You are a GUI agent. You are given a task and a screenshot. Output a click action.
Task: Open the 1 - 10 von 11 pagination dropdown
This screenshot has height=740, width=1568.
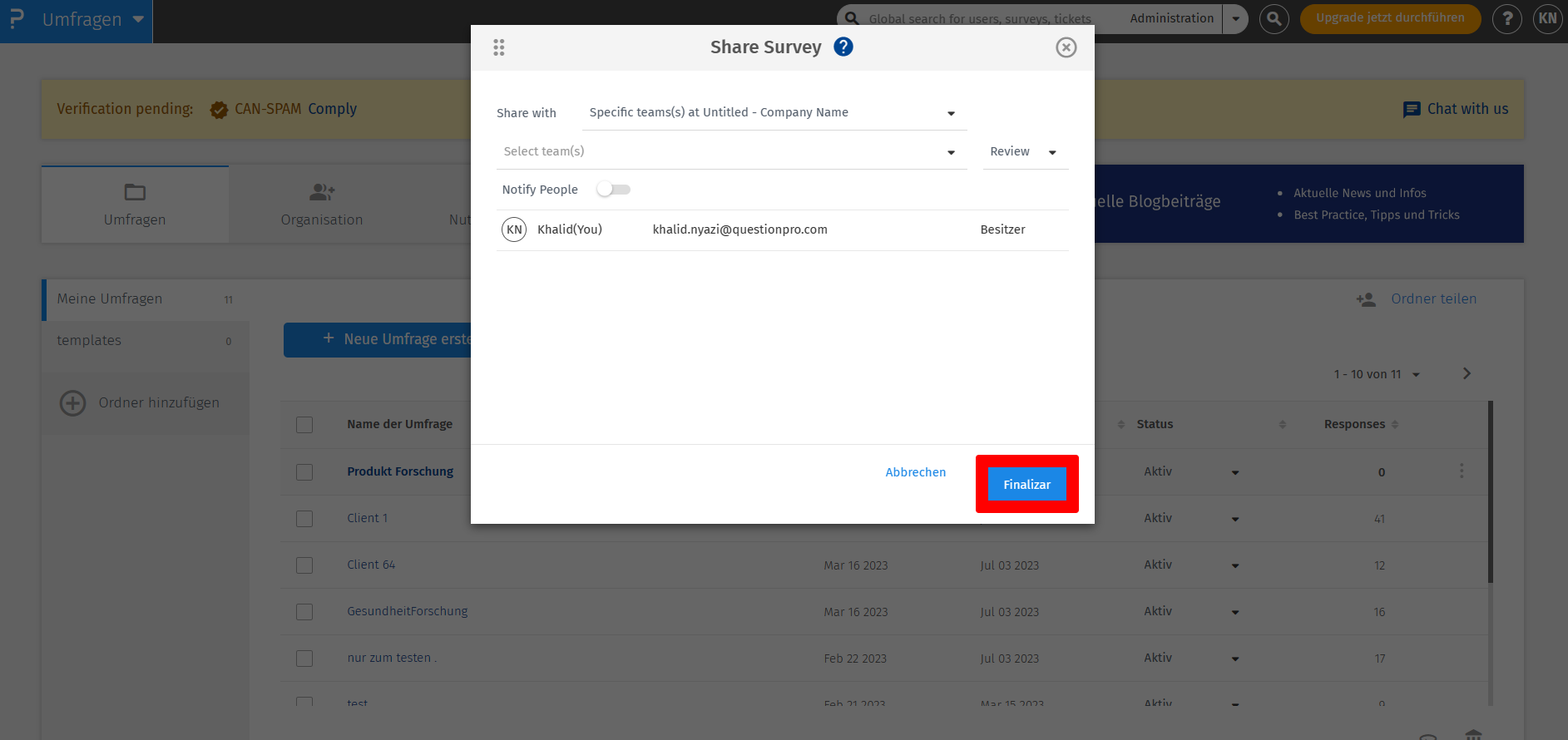1377,374
